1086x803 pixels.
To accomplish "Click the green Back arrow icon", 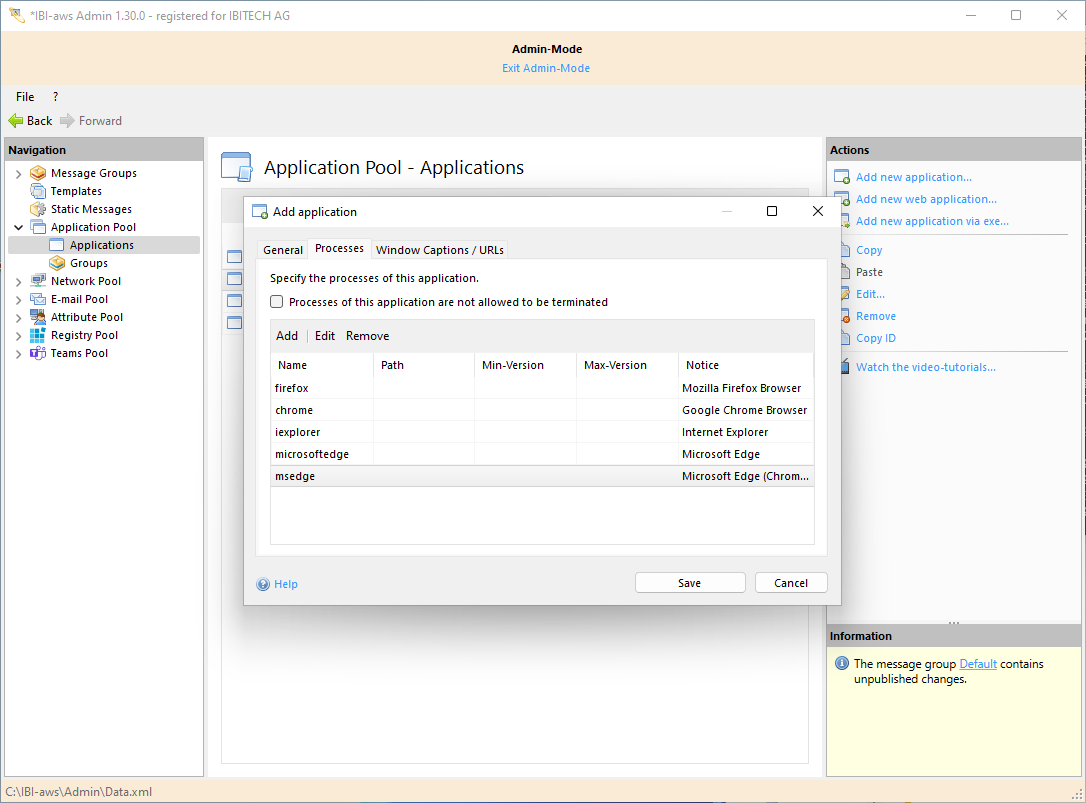I will tap(16, 120).
